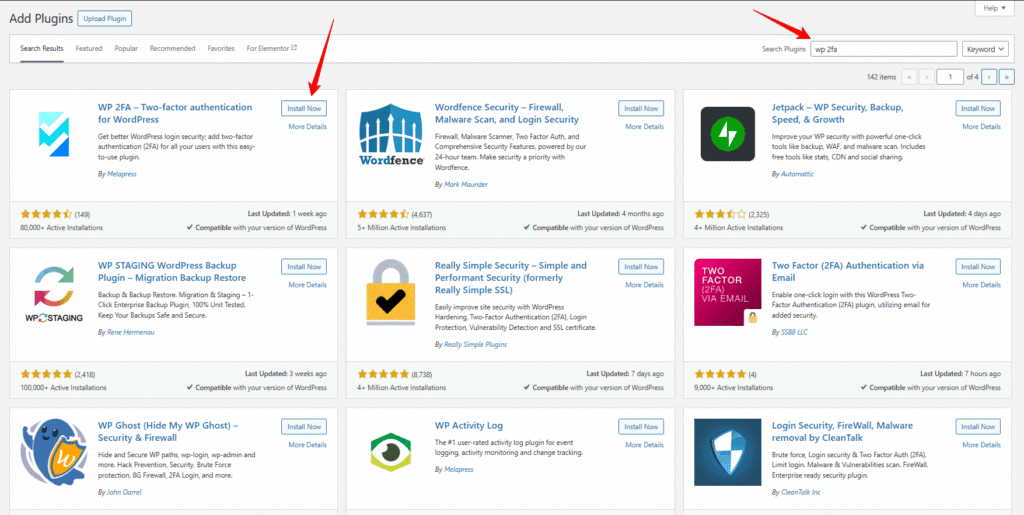
Task: Click author link Rene Hermenau
Action: click(x=130, y=332)
